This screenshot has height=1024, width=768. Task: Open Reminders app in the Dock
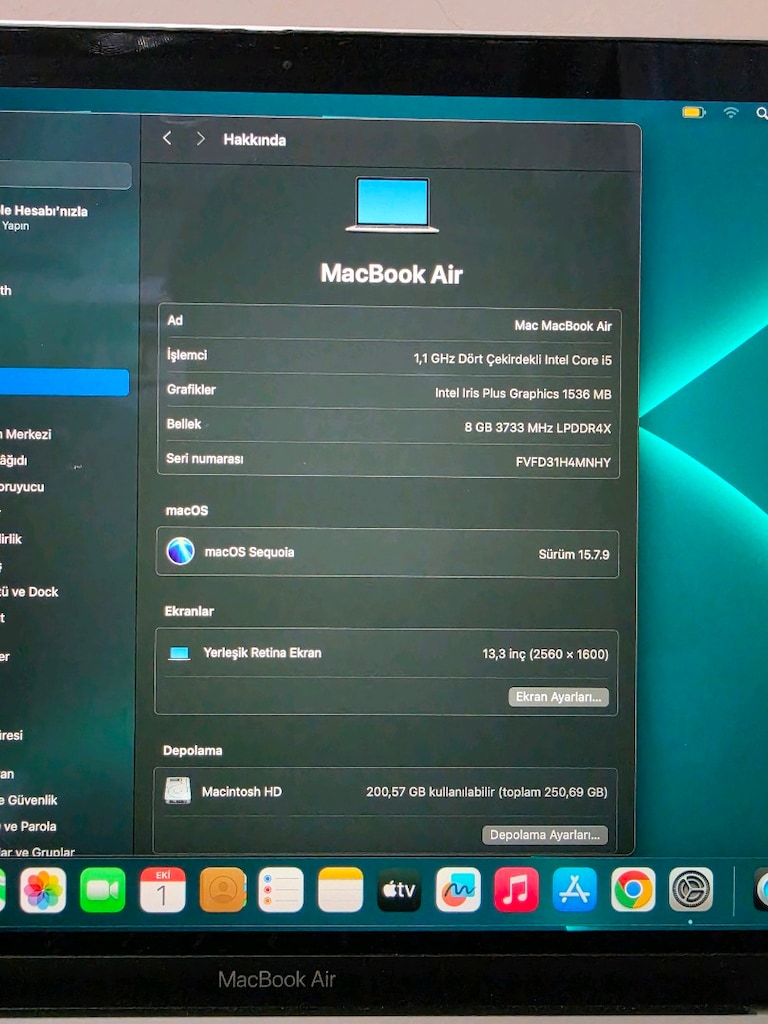click(281, 889)
